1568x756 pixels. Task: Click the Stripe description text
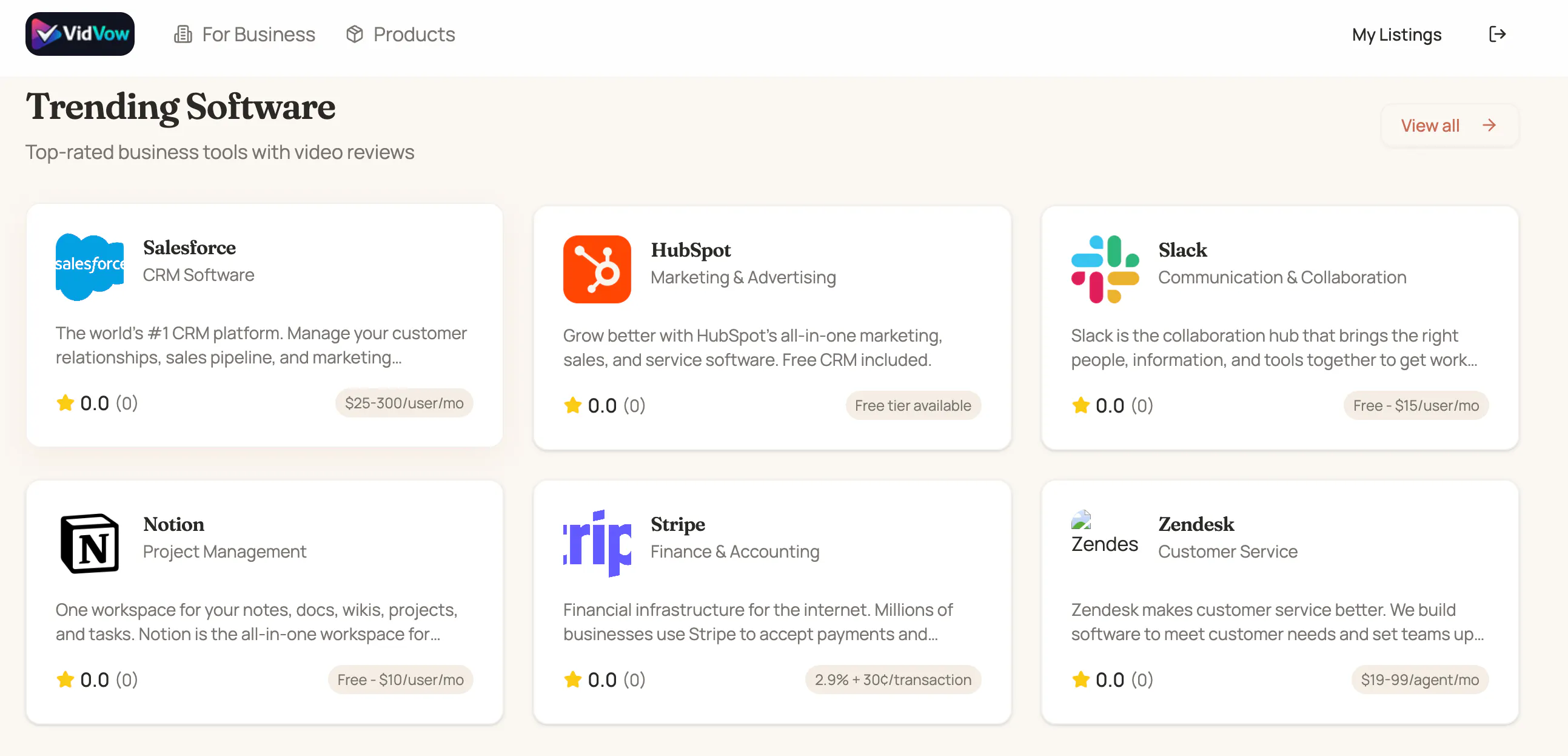pyautogui.click(x=759, y=622)
